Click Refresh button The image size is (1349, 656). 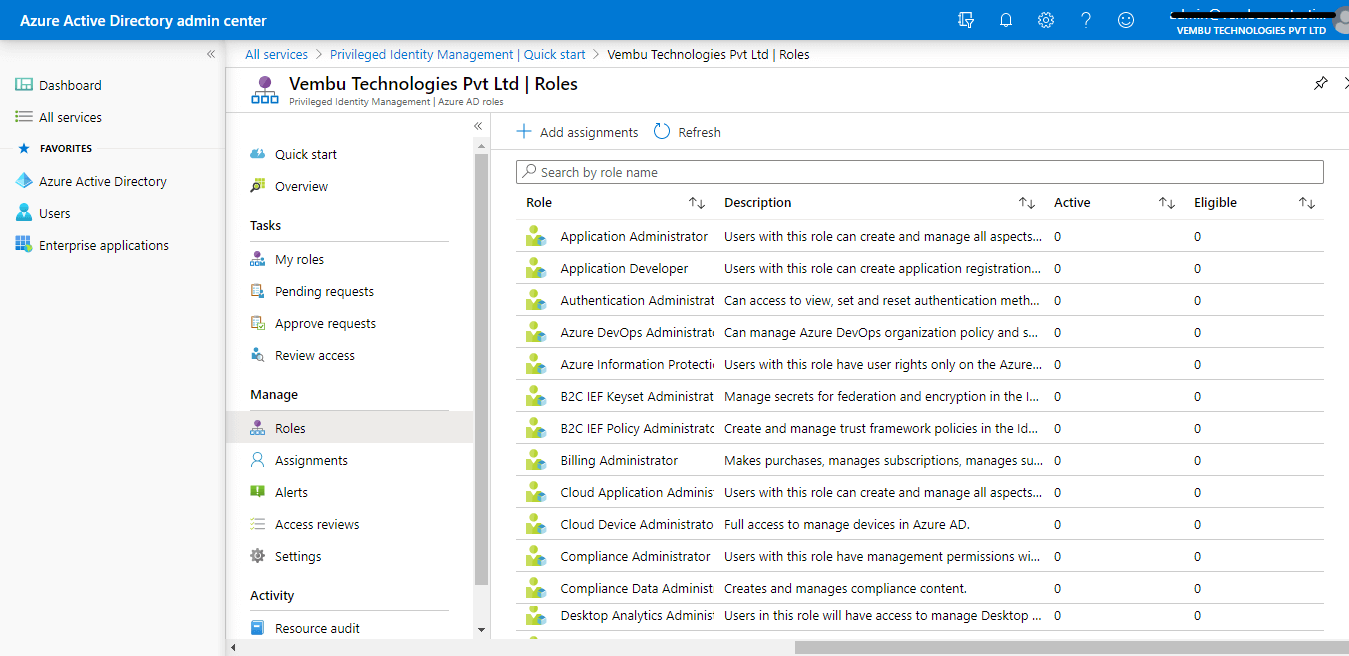point(687,132)
